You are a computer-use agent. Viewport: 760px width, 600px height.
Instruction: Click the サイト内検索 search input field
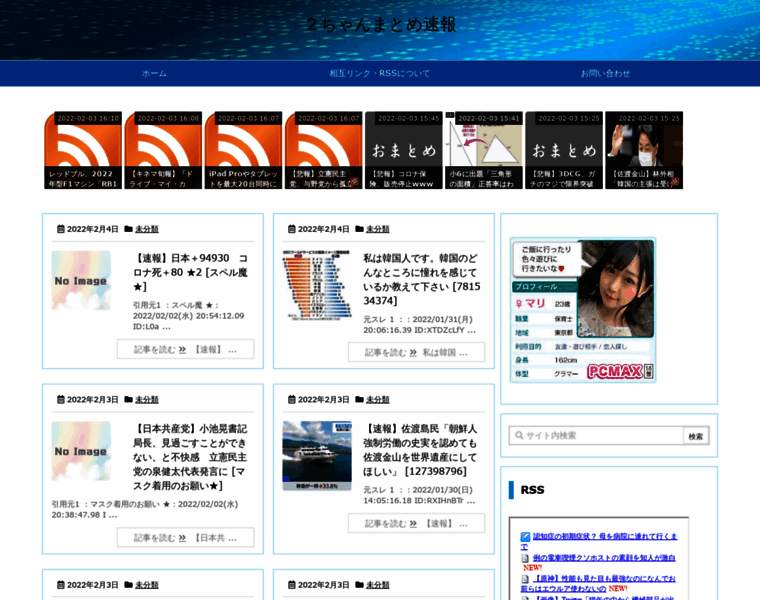point(597,436)
